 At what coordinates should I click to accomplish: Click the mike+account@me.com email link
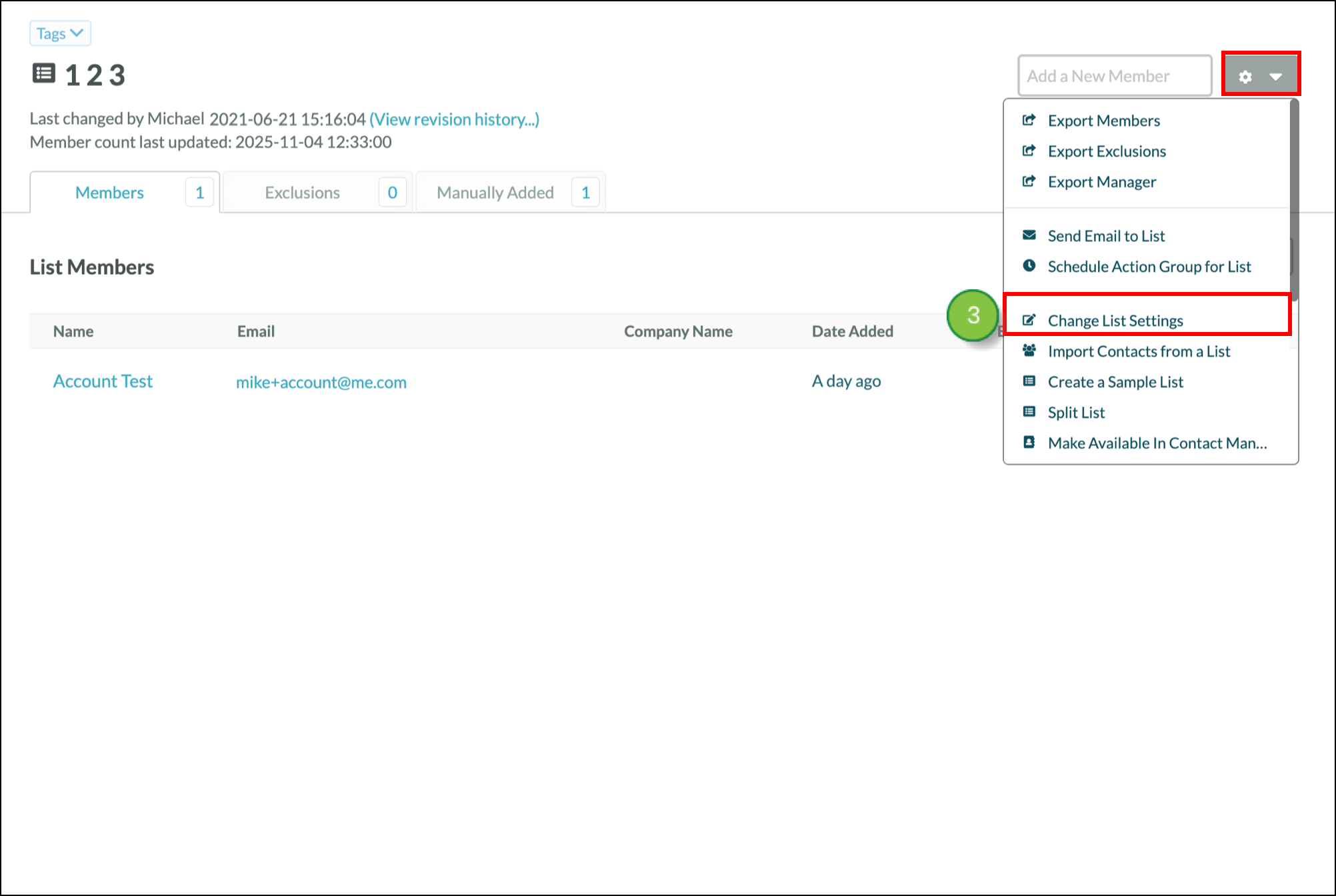coord(321,382)
